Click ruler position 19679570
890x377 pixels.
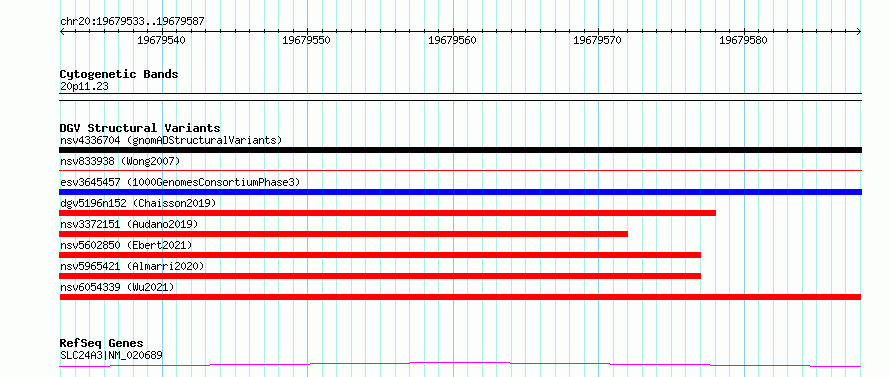[598, 40]
